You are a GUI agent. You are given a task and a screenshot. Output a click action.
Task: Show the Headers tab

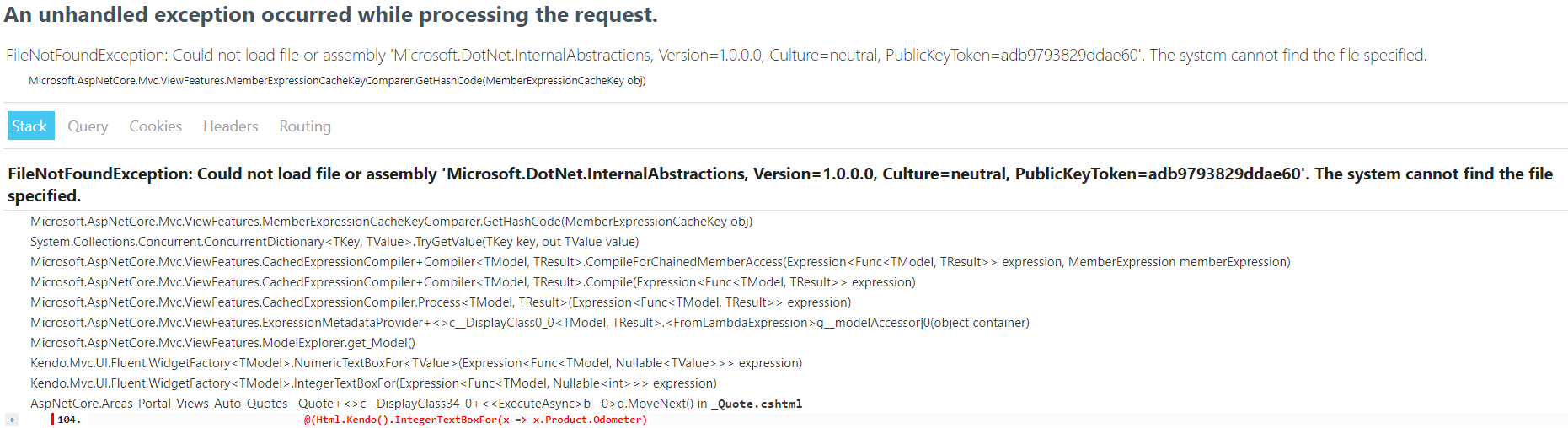pyautogui.click(x=230, y=126)
